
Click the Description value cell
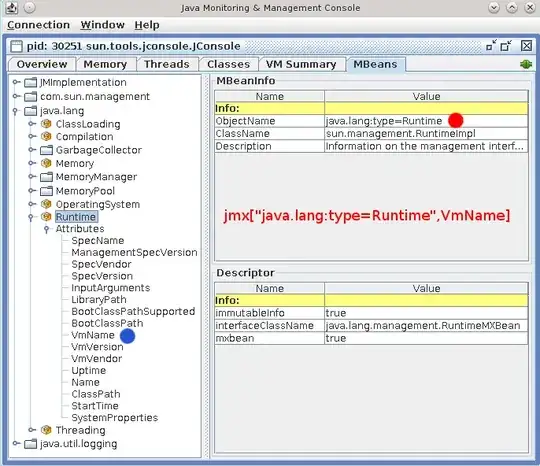(426, 146)
